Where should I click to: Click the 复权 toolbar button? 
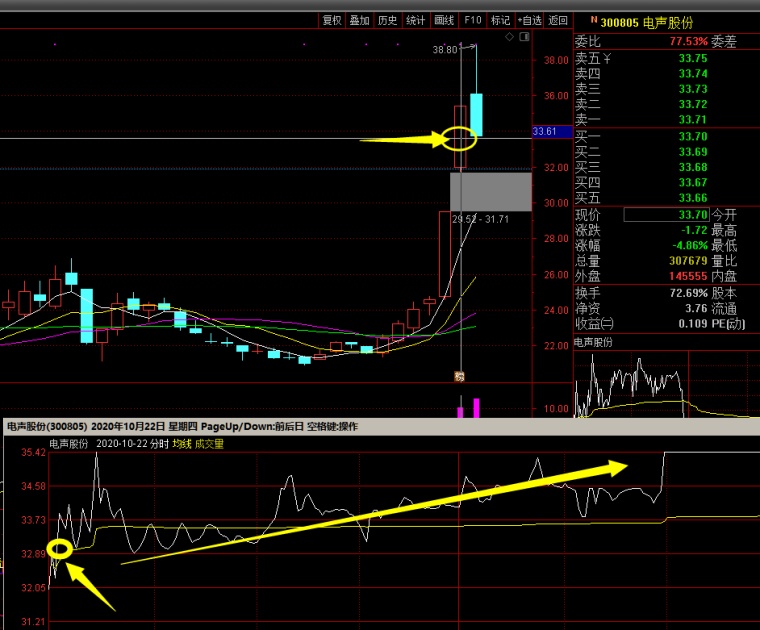click(331, 20)
